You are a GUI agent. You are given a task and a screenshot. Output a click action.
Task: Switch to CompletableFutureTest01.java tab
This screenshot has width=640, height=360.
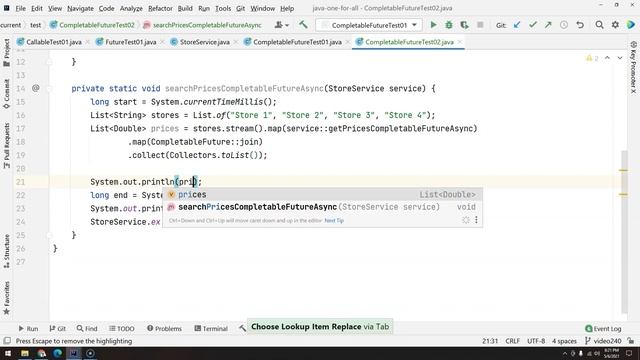coord(297,42)
